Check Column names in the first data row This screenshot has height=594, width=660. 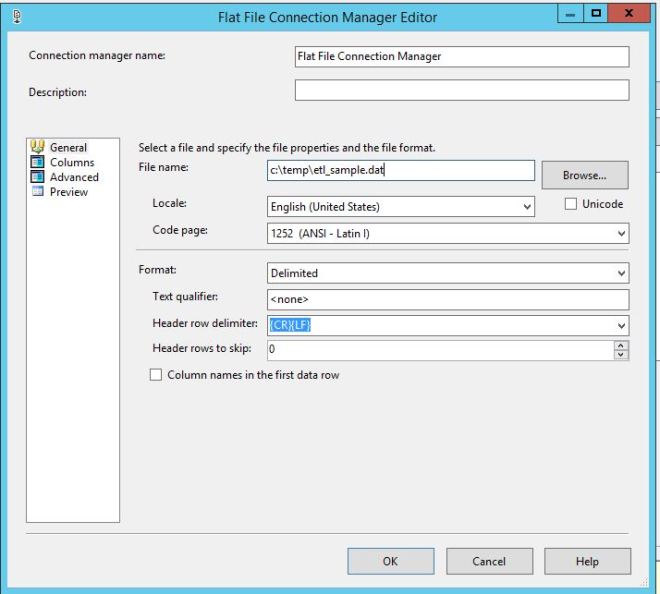pos(155,374)
